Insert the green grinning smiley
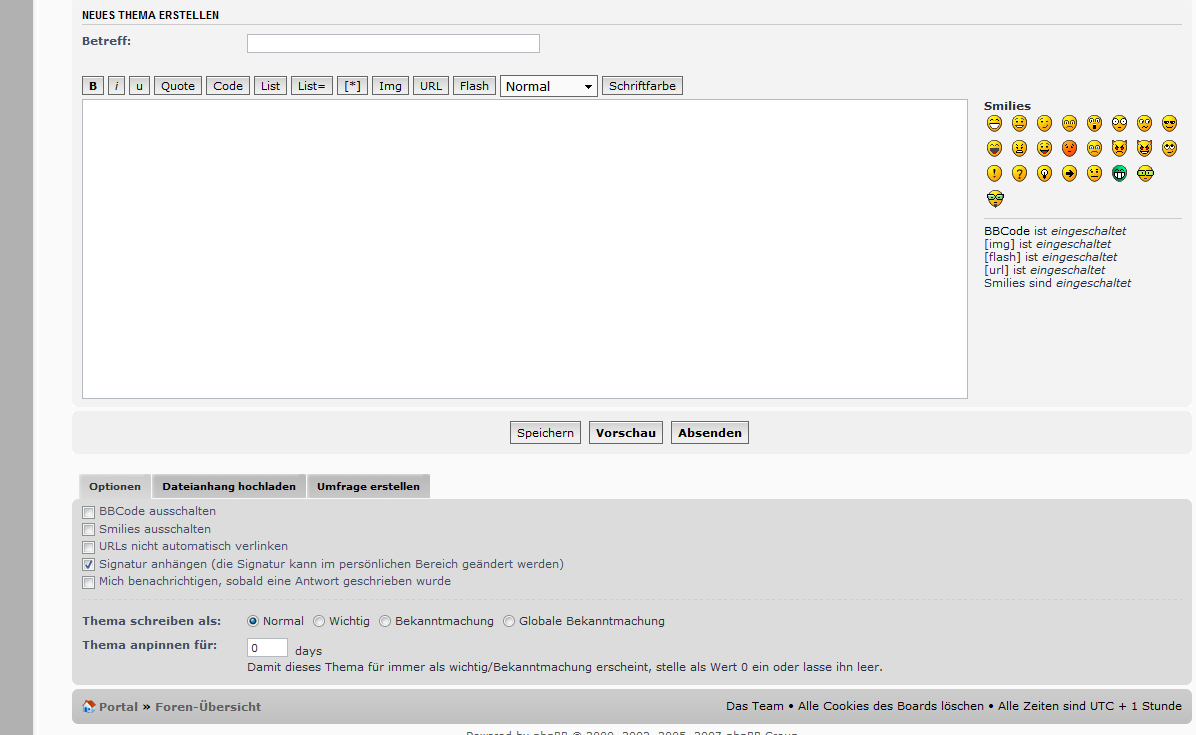The image size is (1196, 735). click(x=1119, y=173)
